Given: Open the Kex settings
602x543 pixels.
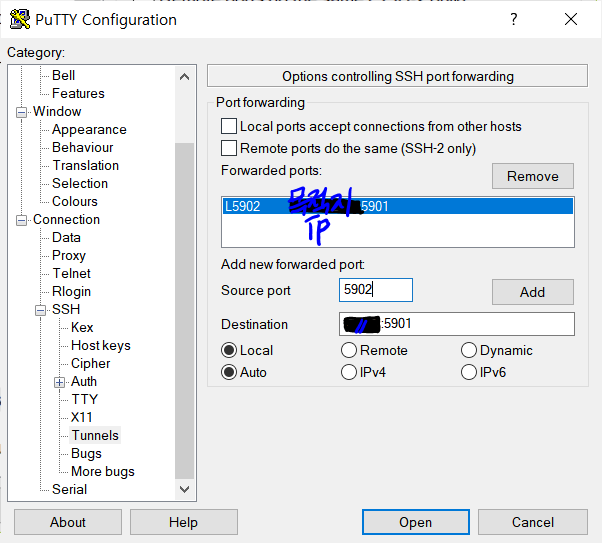Looking at the screenshot, I should pyautogui.click(x=82, y=327).
